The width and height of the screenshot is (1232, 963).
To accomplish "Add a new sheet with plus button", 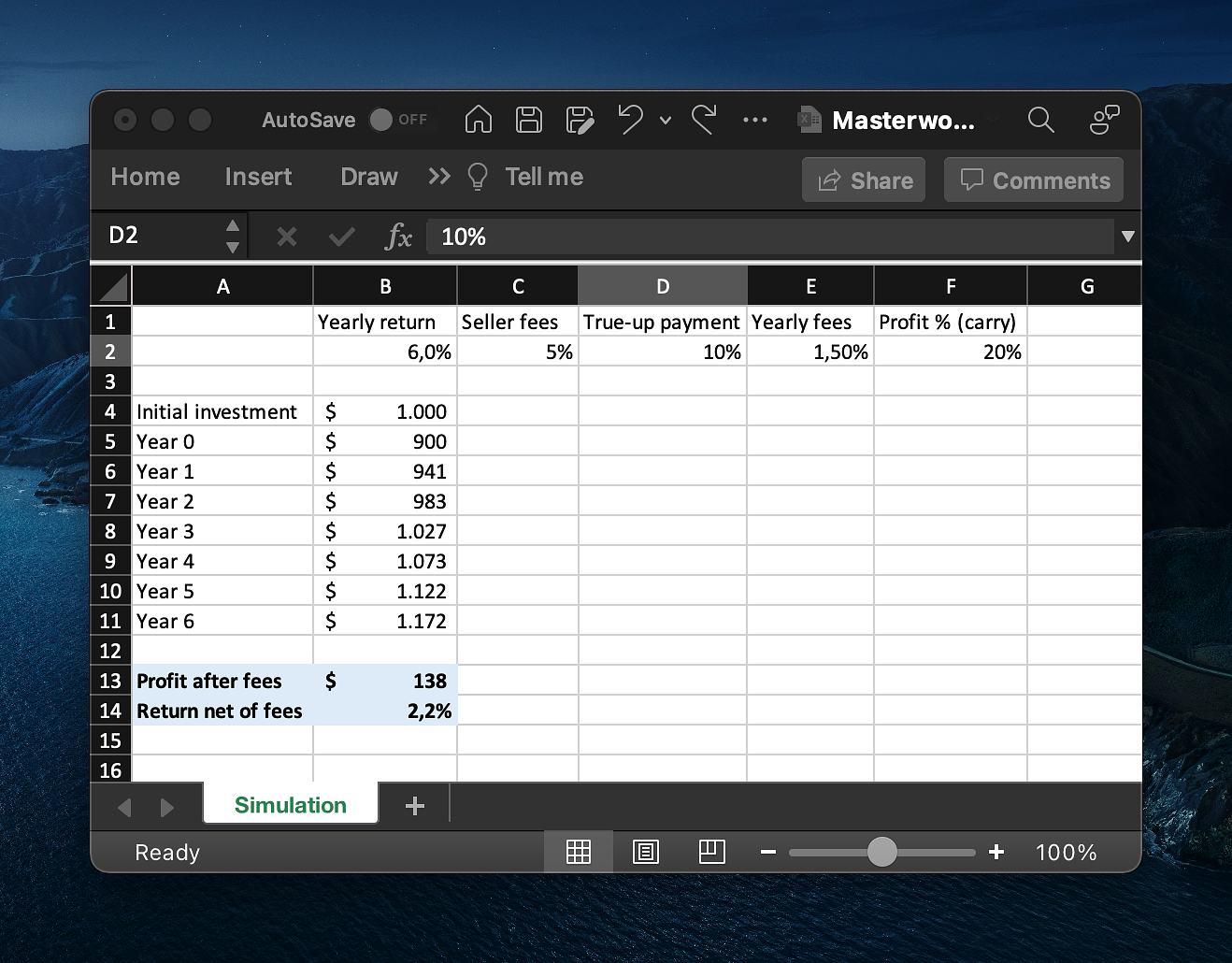I will (x=415, y=806).
